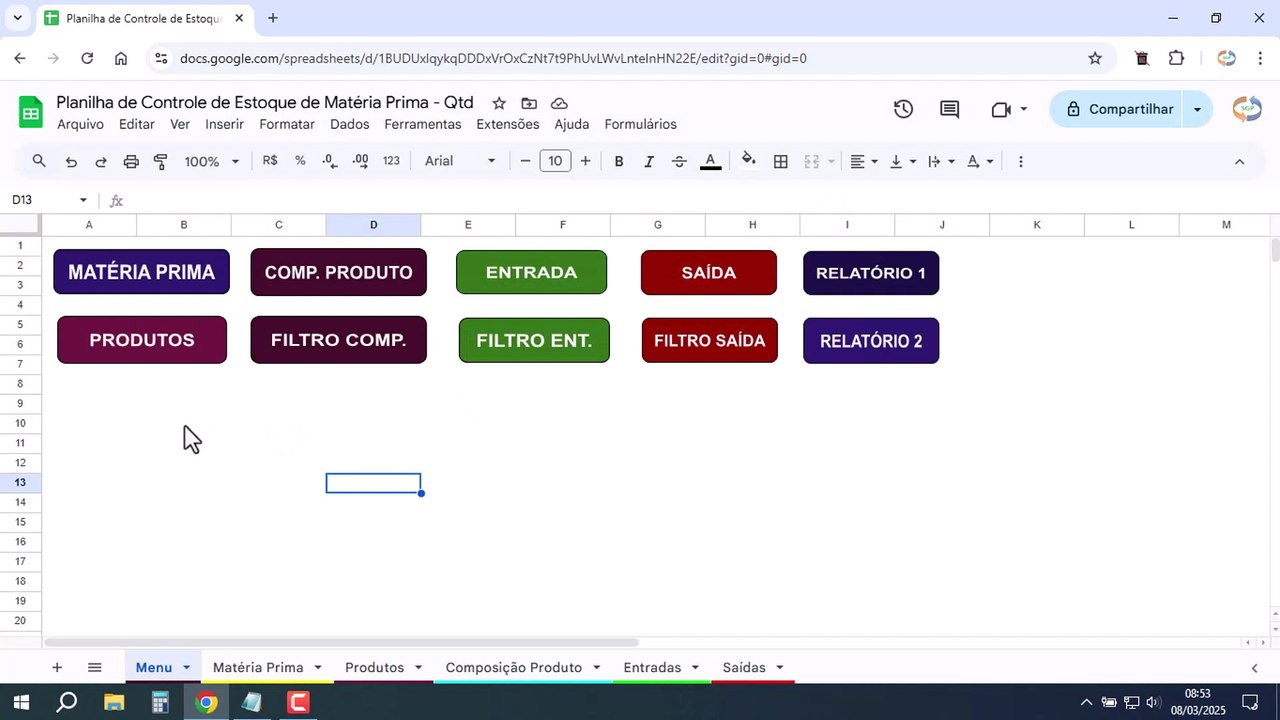Viewport: 1280px width, 720px height.
Task: Go to the browser home page
Action: point(121,58)
